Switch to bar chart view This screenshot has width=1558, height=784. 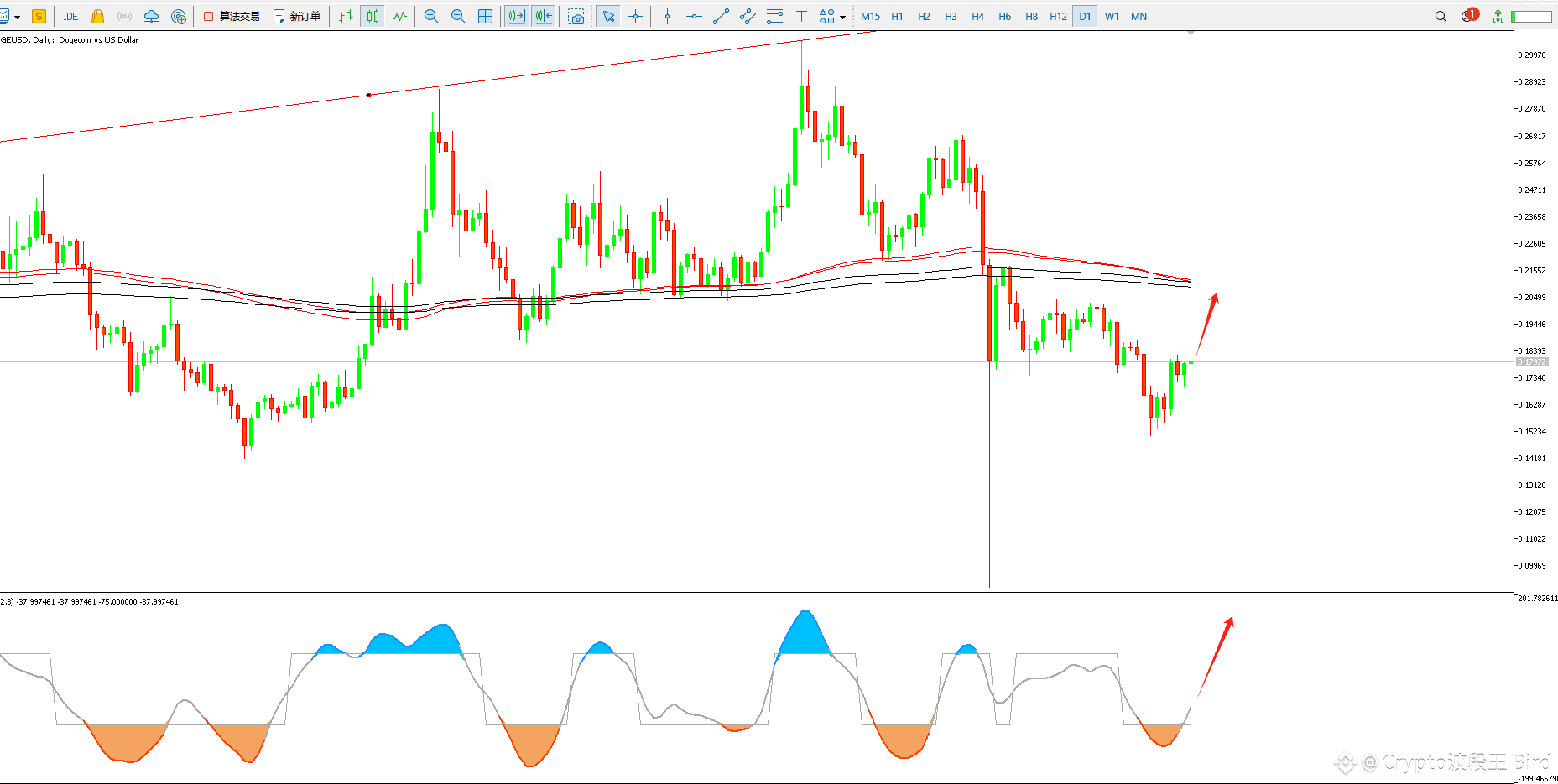(x=346, y=16)
